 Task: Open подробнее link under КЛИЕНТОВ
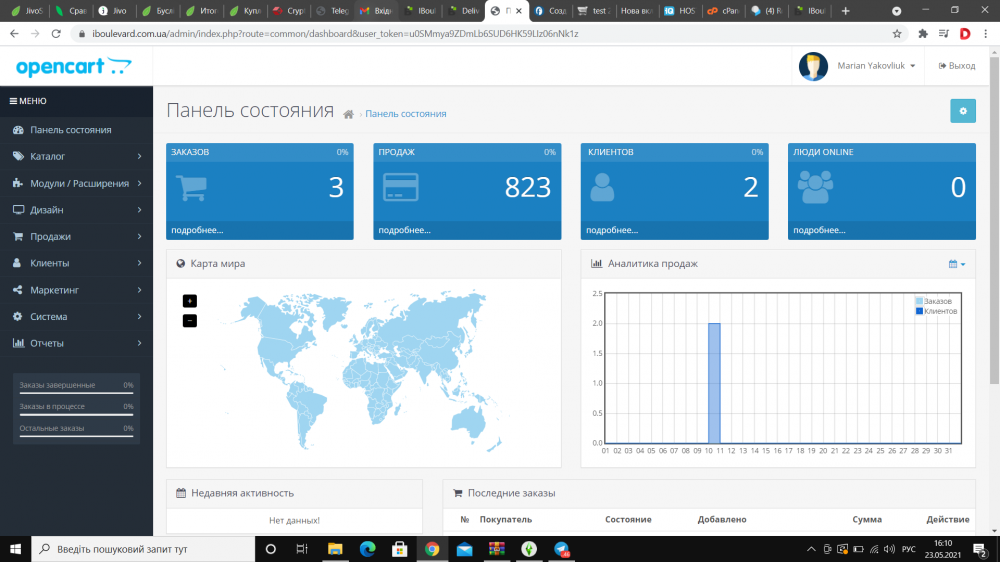tap(612, 230)
